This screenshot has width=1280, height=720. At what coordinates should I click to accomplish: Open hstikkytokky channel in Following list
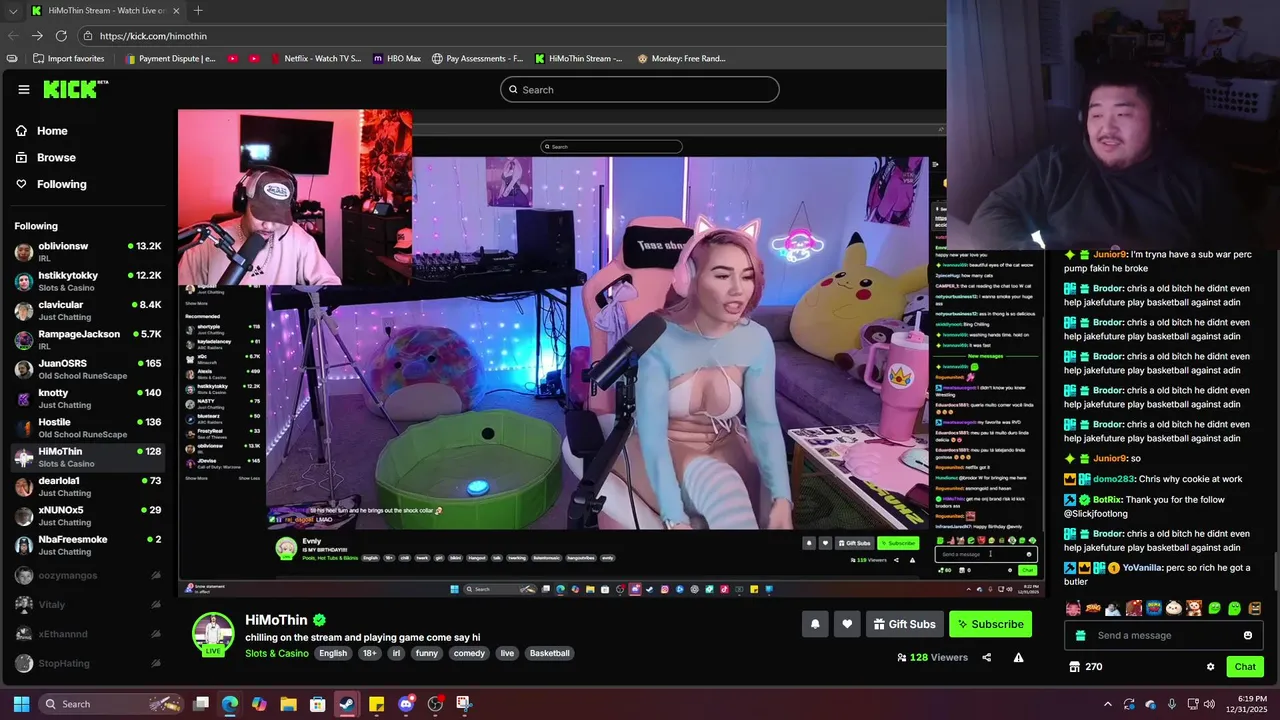(88, 281)
